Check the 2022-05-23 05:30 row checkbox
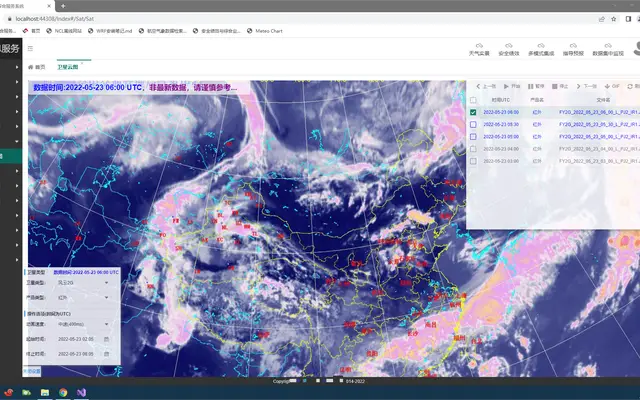 click(473, 124)
